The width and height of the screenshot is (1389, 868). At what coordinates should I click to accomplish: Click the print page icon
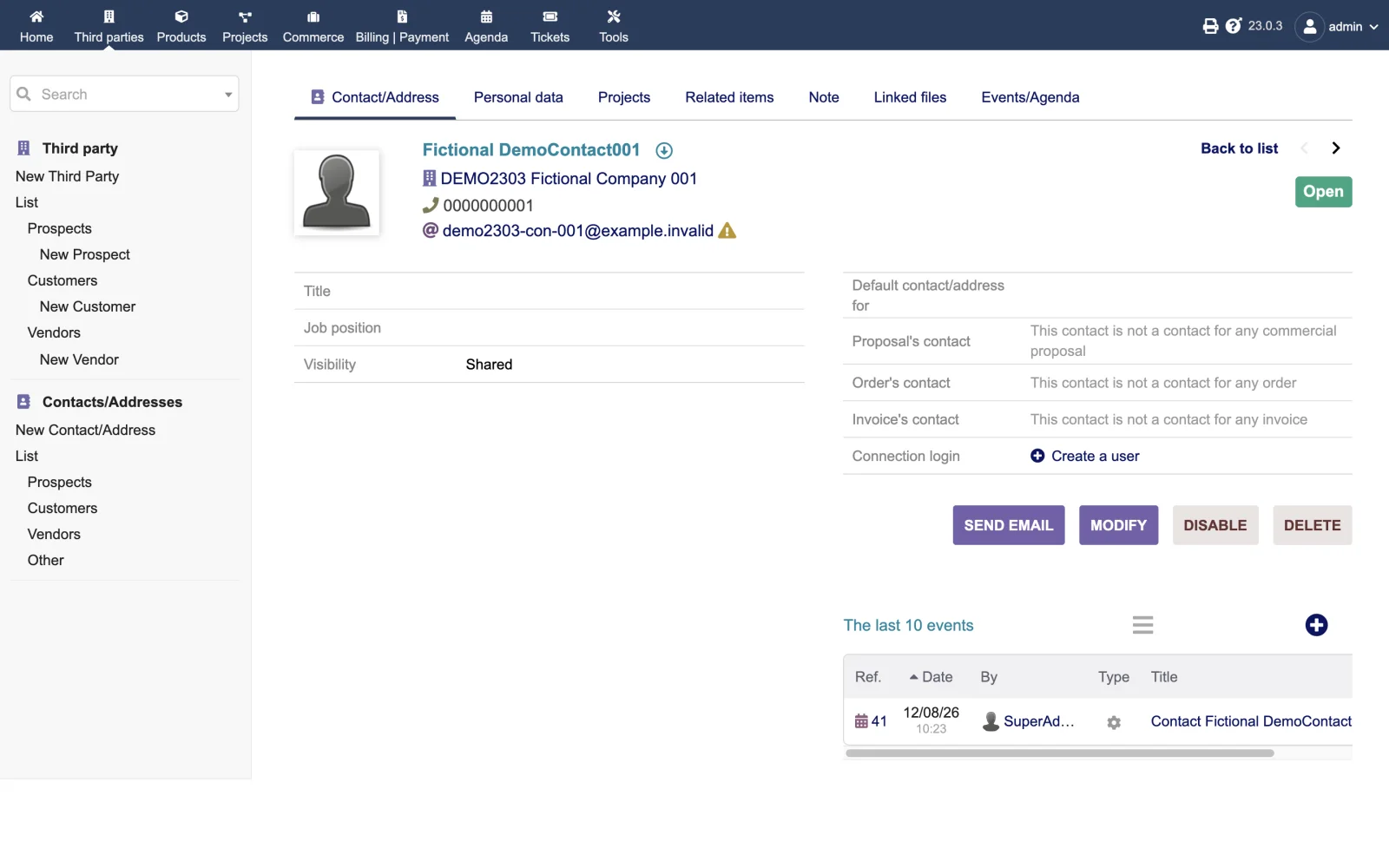1210,26
